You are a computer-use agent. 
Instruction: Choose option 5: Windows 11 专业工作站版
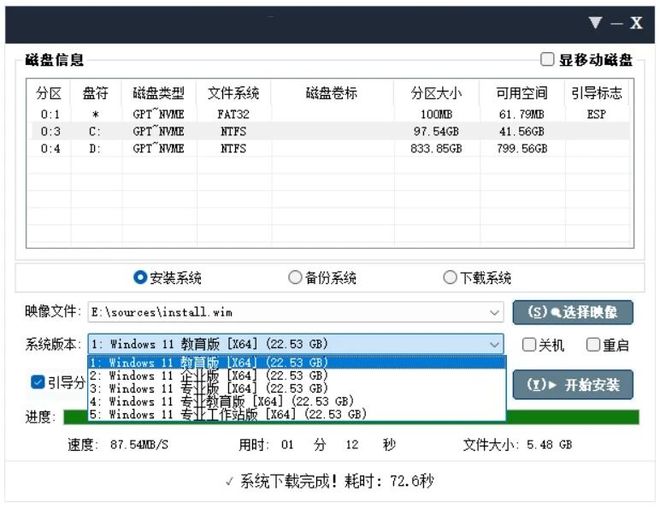tap(297, 414)
